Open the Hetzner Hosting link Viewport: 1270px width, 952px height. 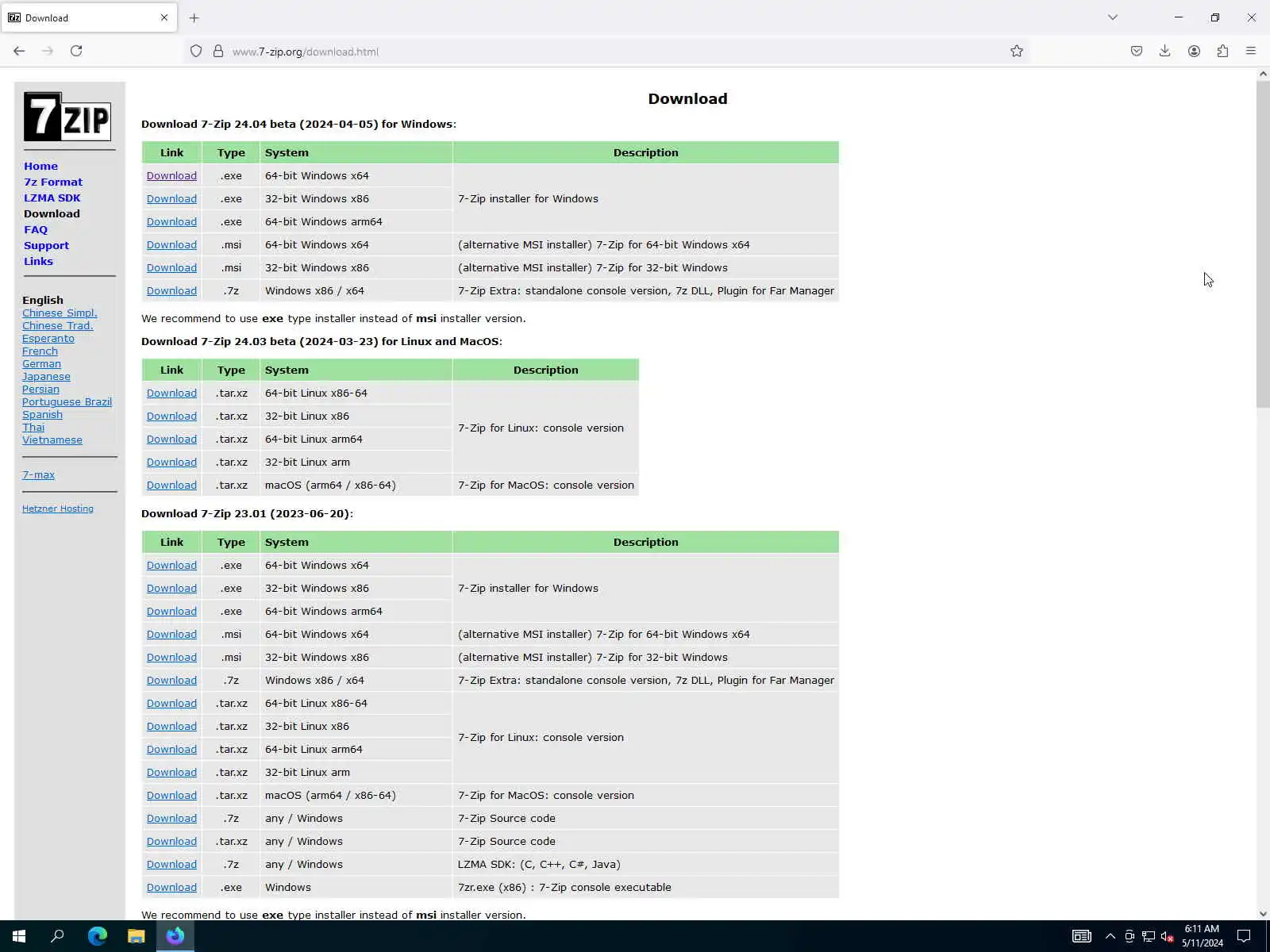tap(58, 509)
